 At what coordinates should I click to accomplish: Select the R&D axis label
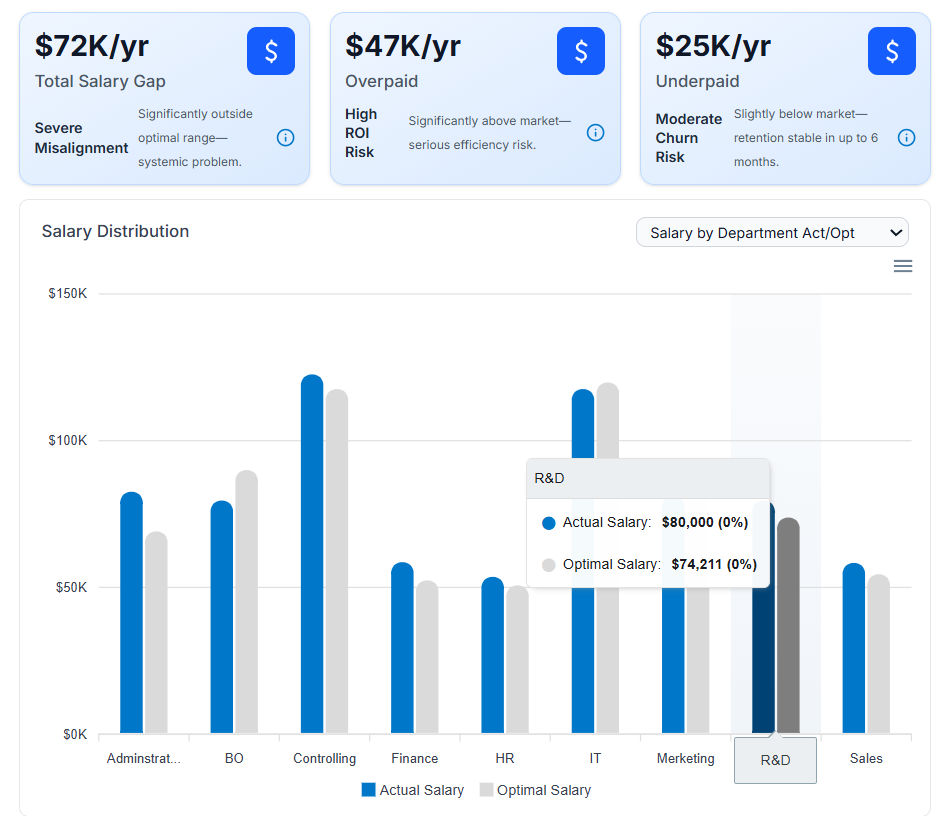click(x=775, y=760)
